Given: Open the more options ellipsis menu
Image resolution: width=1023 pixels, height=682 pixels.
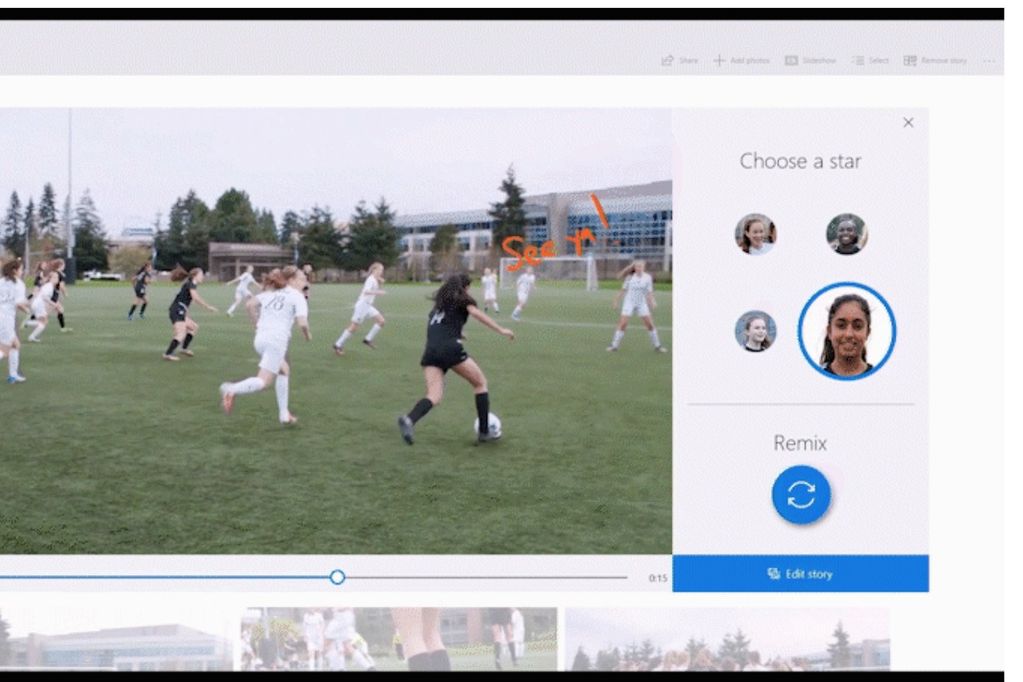Looking at the screenshot, I should [989, 61].
